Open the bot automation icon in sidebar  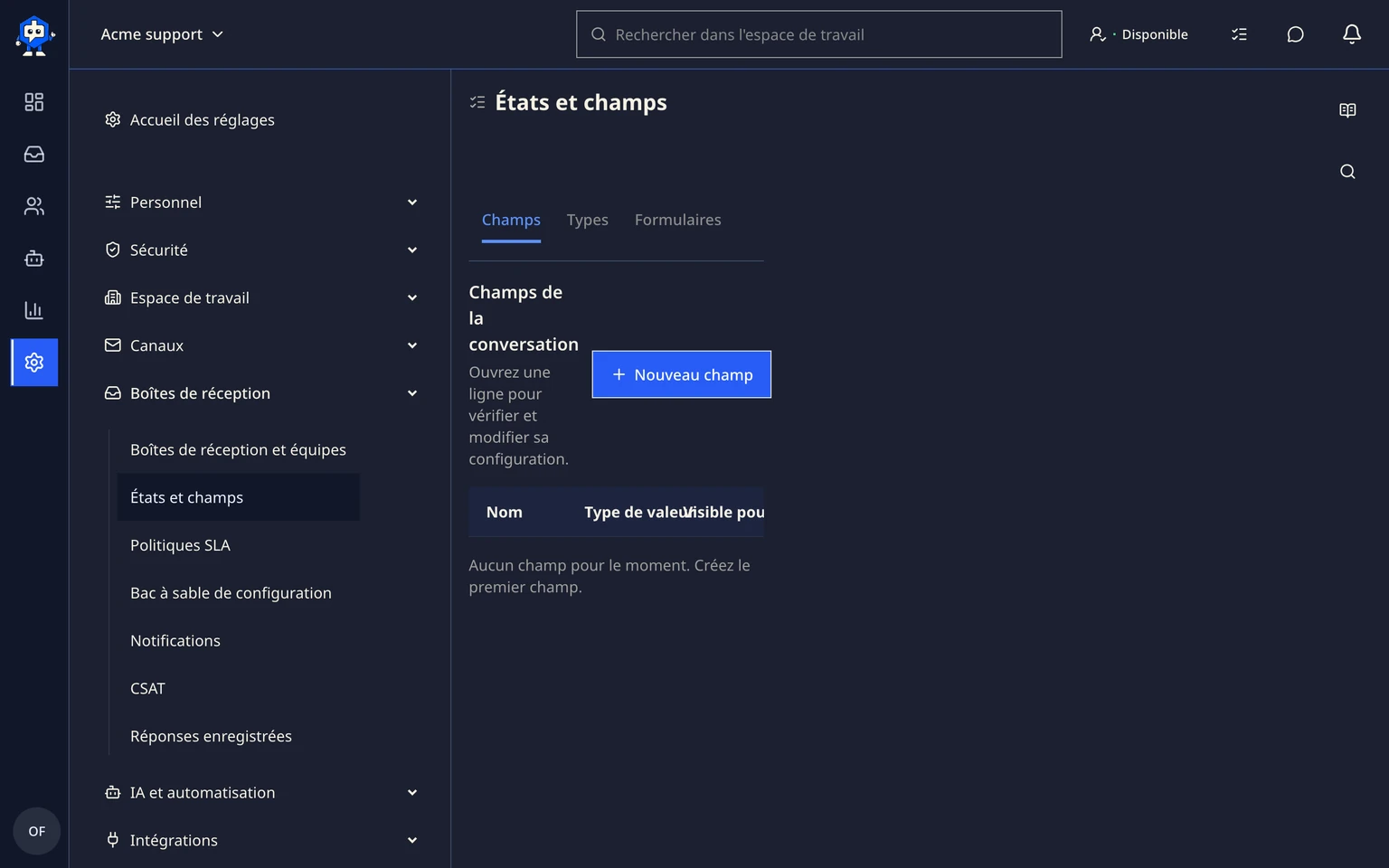coord(34,259)
